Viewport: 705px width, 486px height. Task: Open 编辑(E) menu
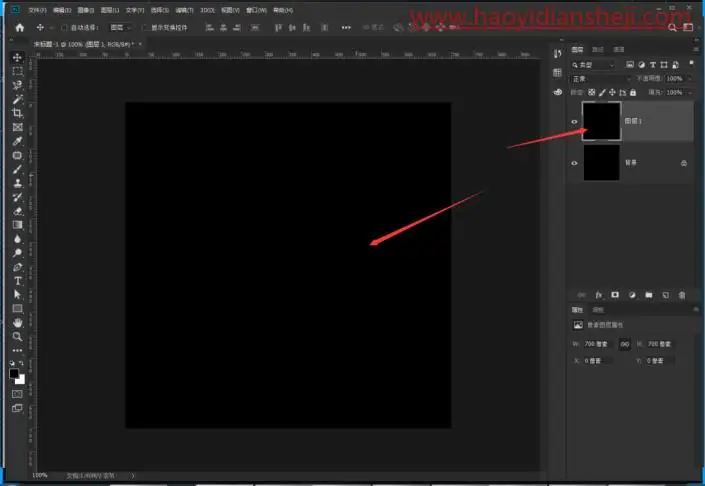coord(62,10)
